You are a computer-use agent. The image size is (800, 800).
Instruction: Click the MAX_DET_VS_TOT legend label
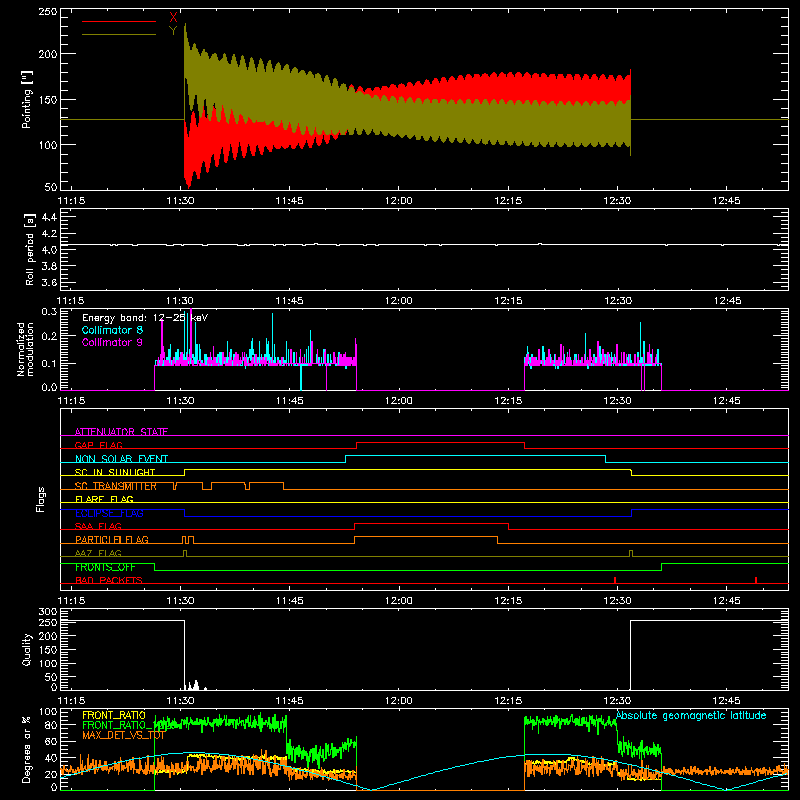point(123,735)
